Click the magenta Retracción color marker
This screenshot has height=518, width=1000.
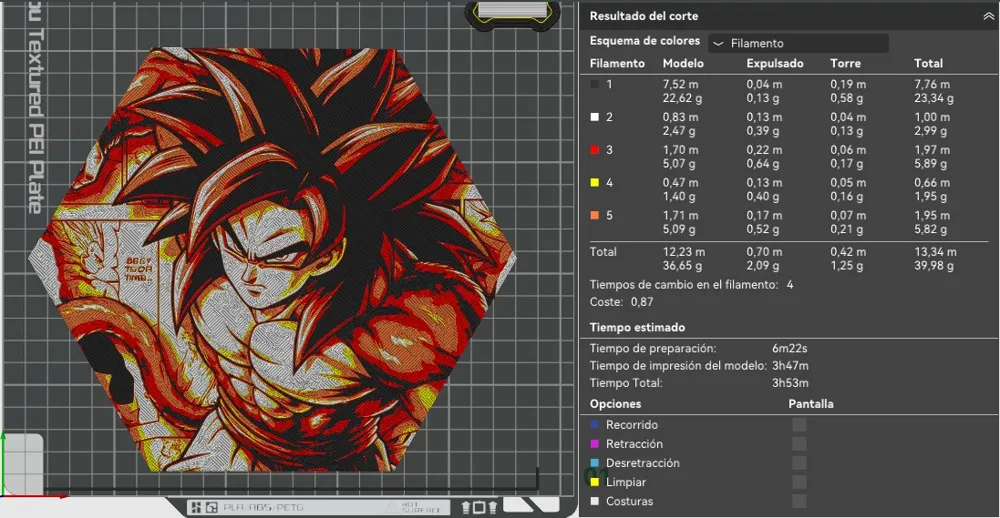point(595,444)
